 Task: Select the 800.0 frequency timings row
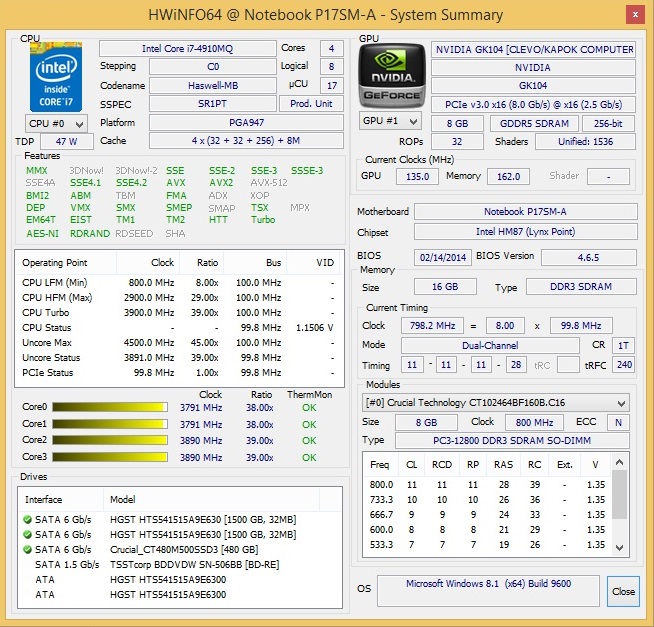coord(487,484)
